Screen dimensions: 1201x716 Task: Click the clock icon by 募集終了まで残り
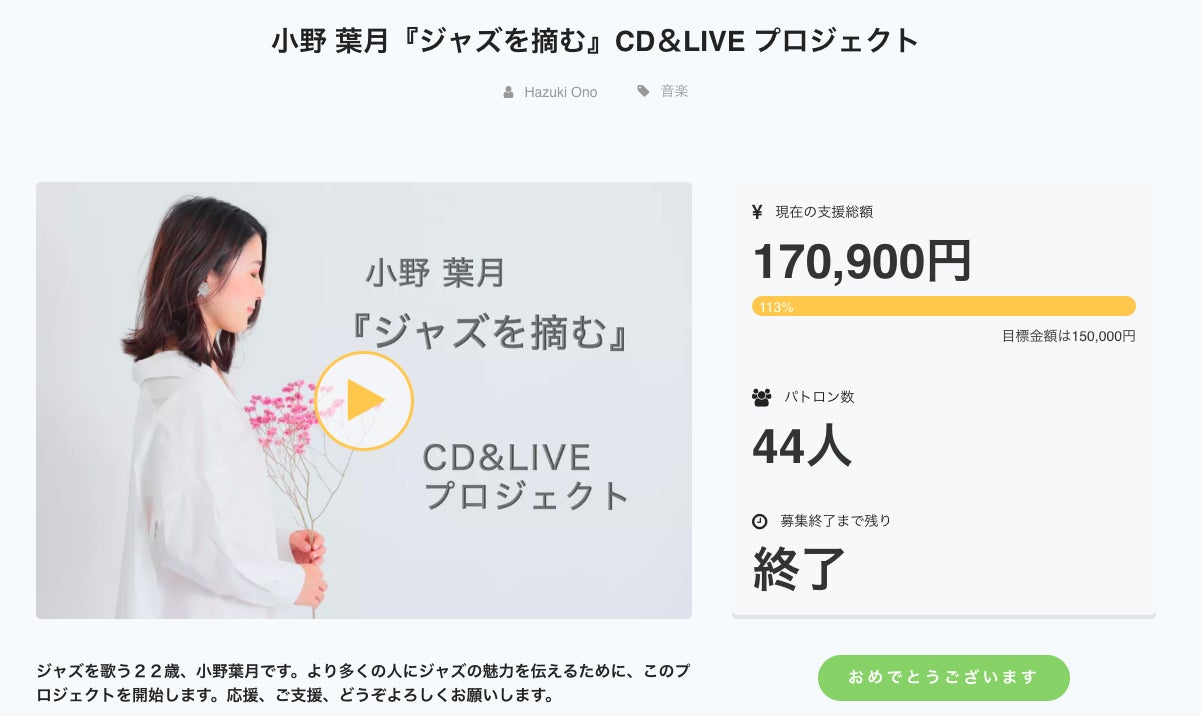click(x=760, y=521)
